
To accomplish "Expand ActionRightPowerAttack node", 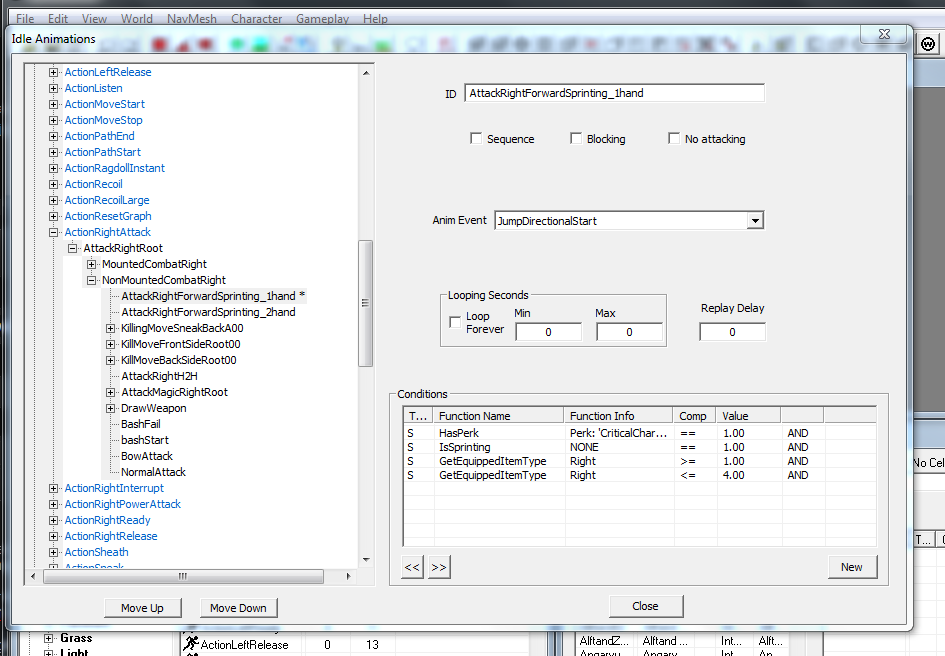I will coord(54,504).
